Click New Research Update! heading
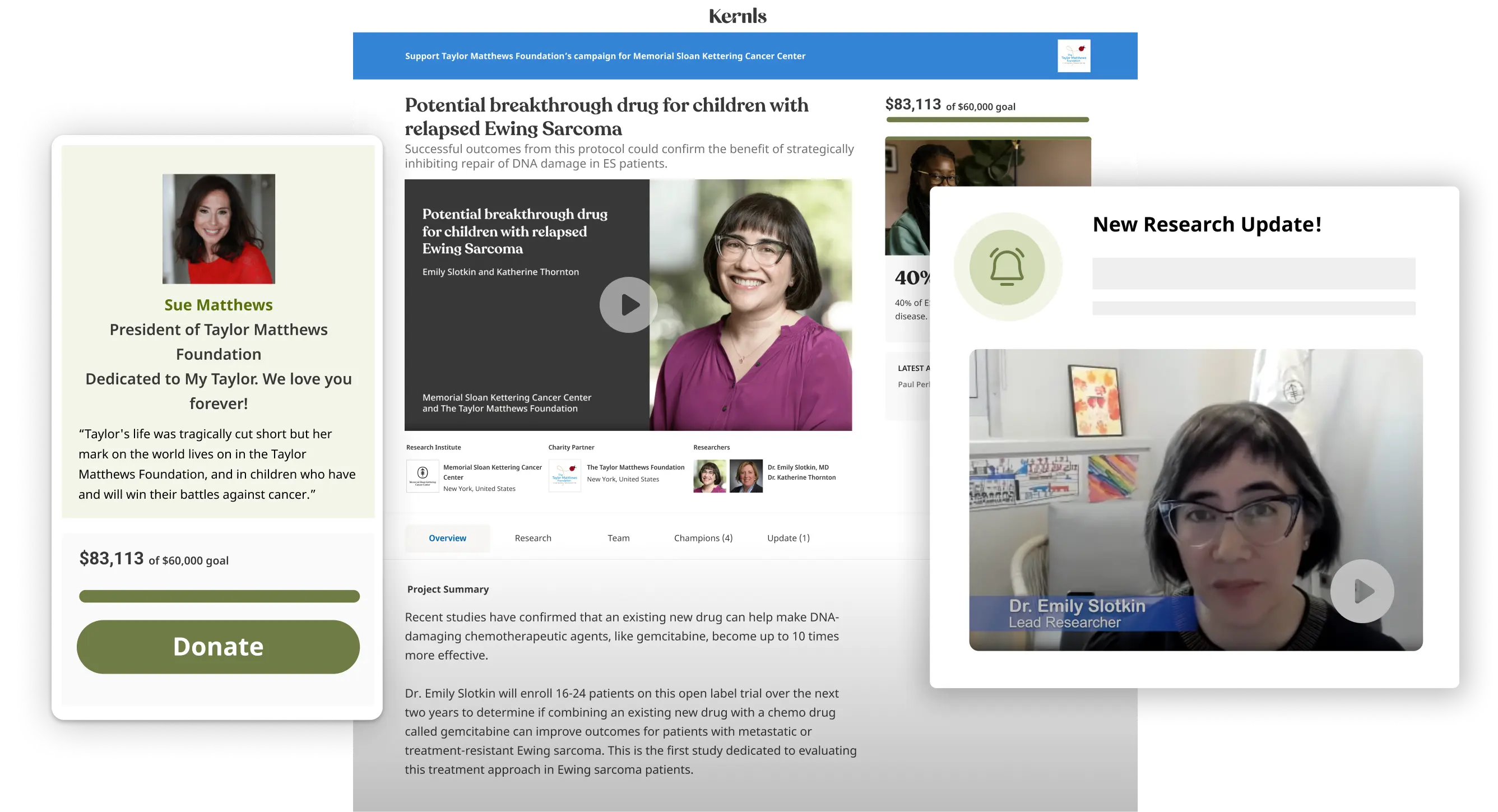The height and width of the screenshot is (812, 1498). coord(1207,224)
